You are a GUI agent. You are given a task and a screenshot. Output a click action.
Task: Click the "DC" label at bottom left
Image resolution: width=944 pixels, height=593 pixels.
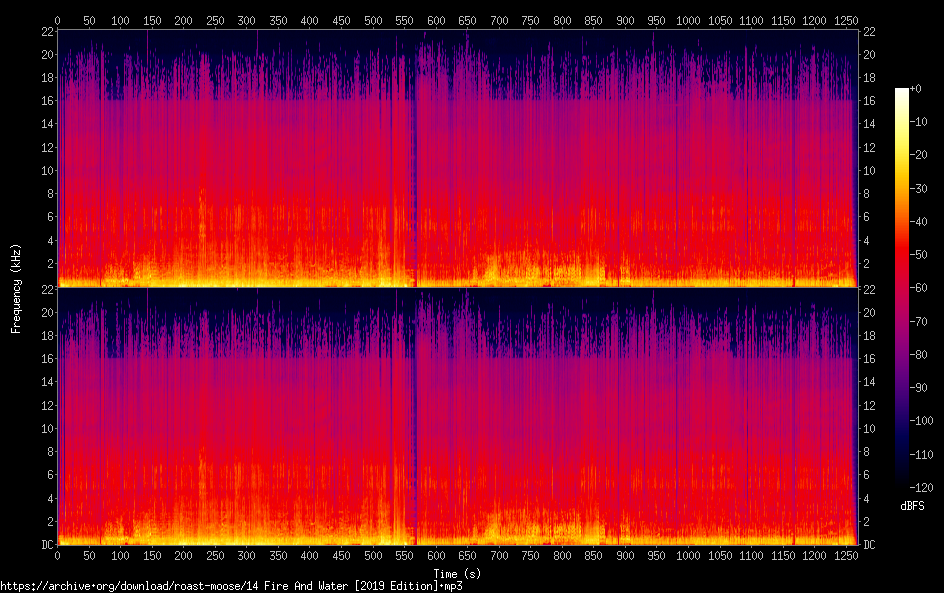coord(46,545)
